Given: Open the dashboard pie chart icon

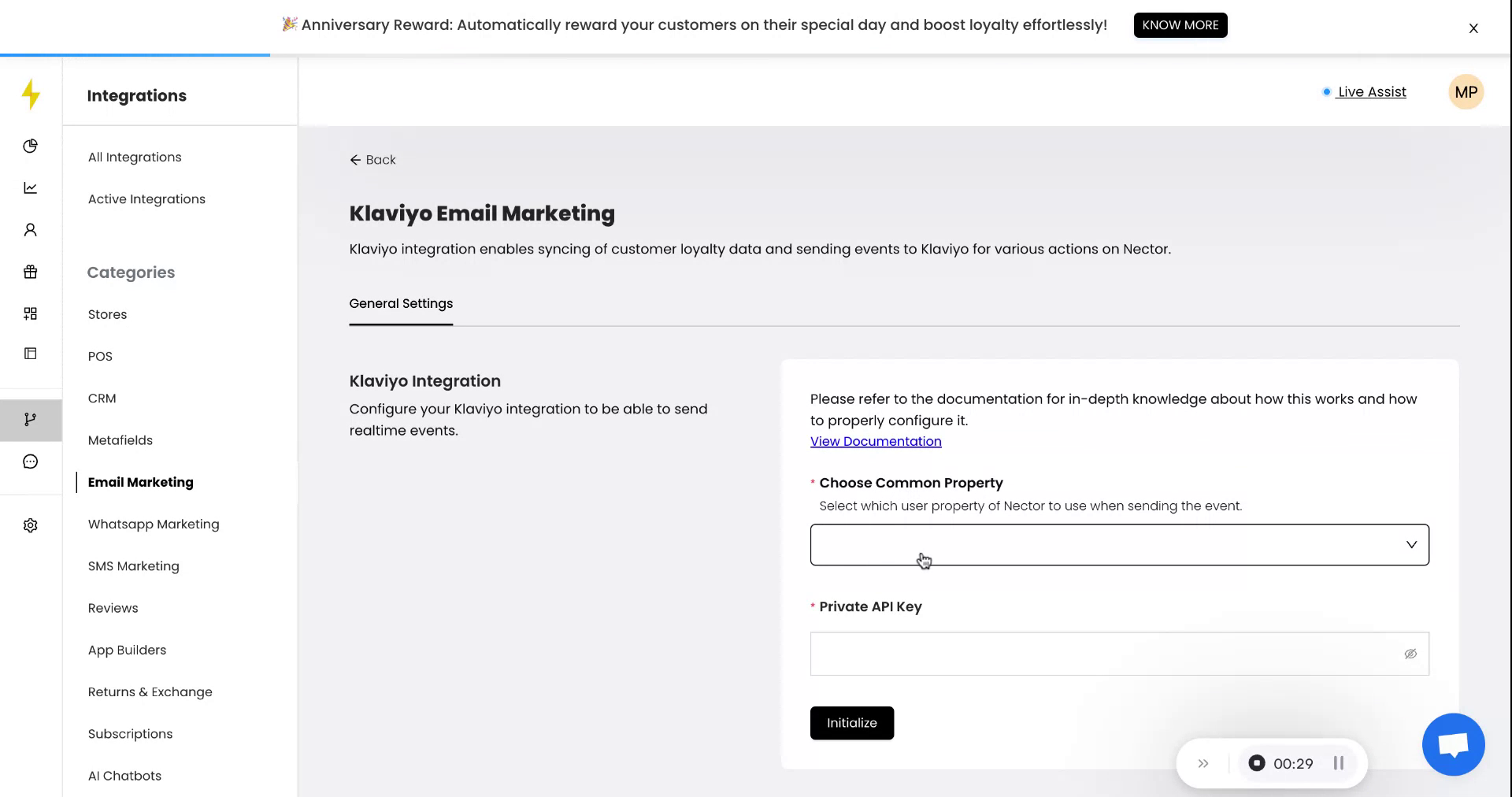Looking at the screenshot, I should click(x=31, y=146).
